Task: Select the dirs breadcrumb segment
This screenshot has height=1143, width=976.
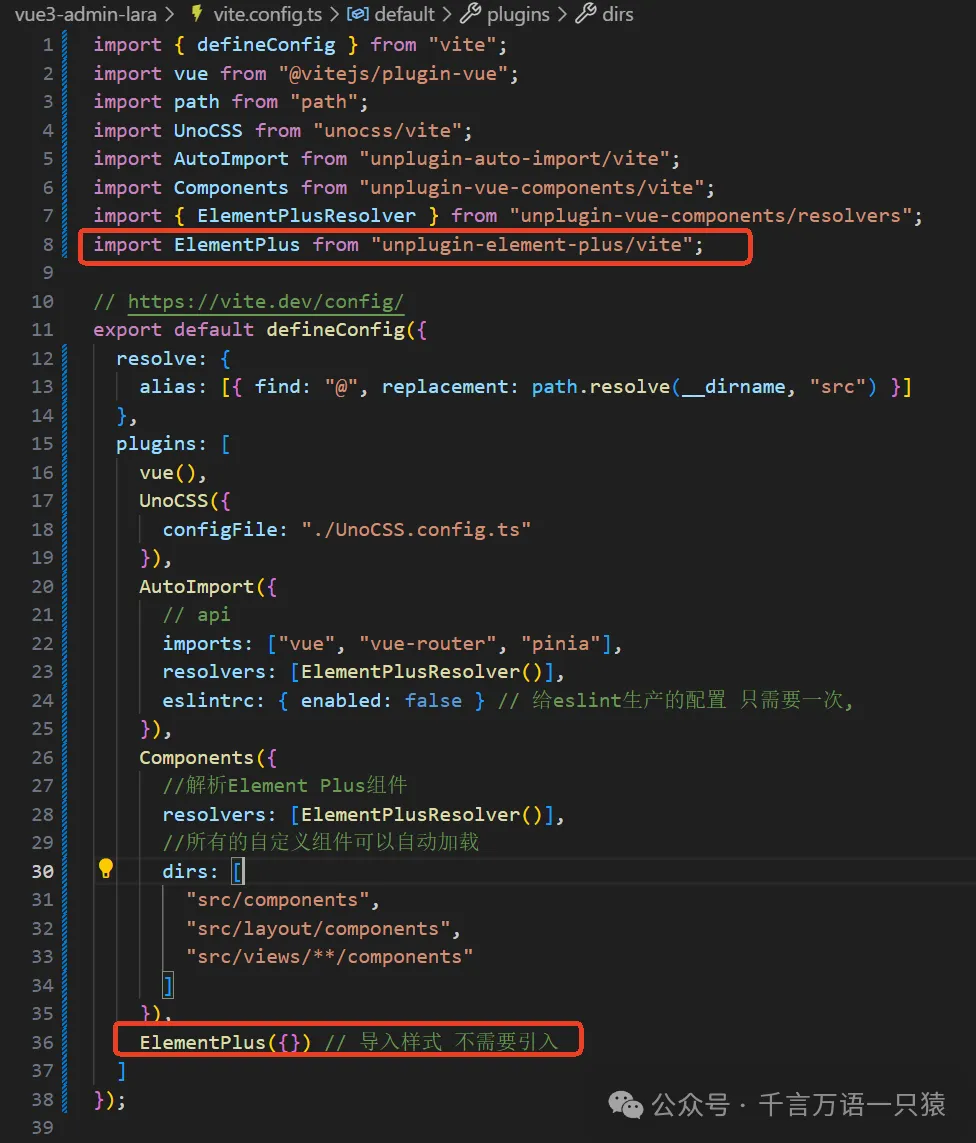Action: (618, 15)
